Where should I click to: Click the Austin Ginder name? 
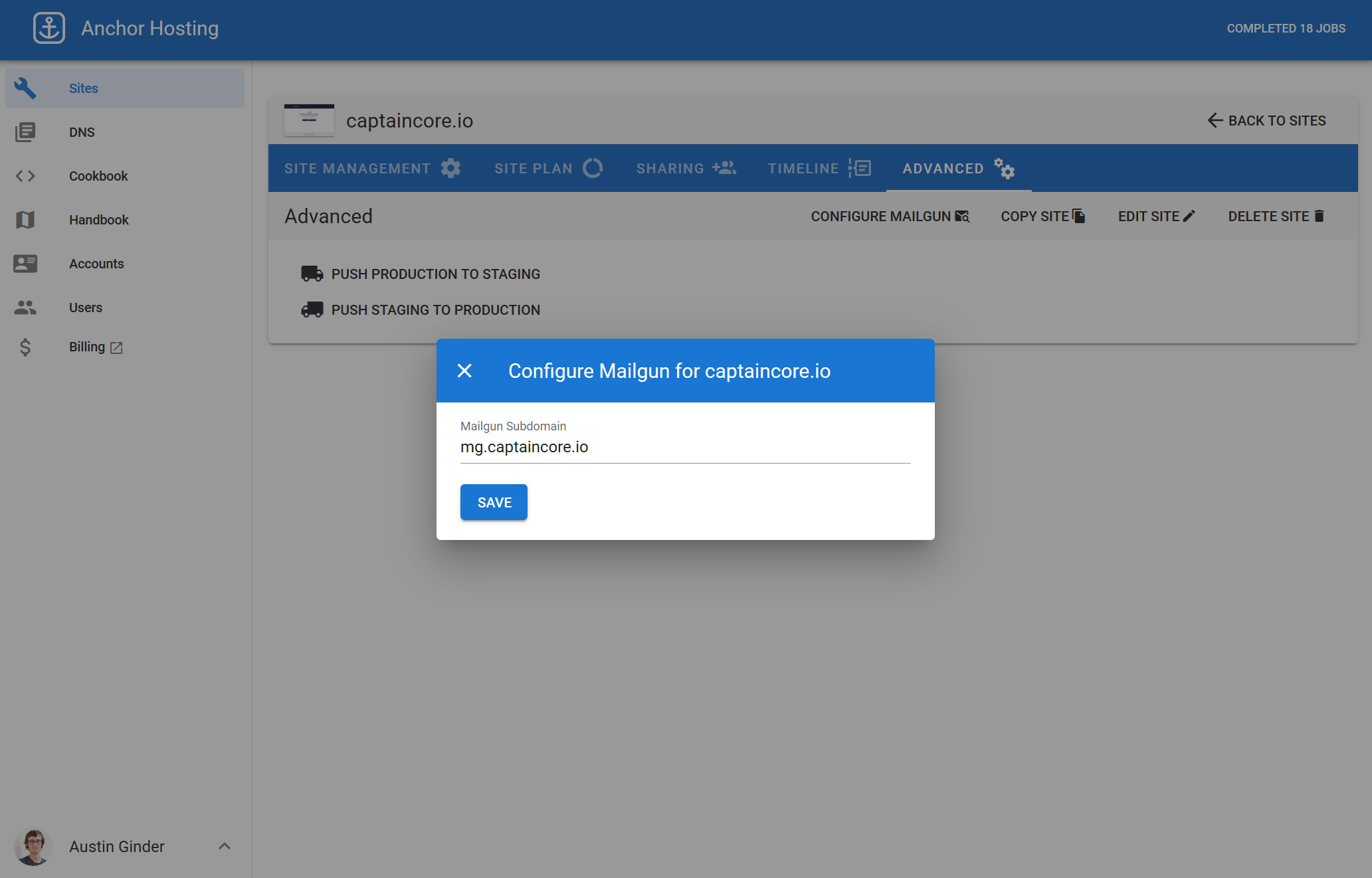(117, 847)
